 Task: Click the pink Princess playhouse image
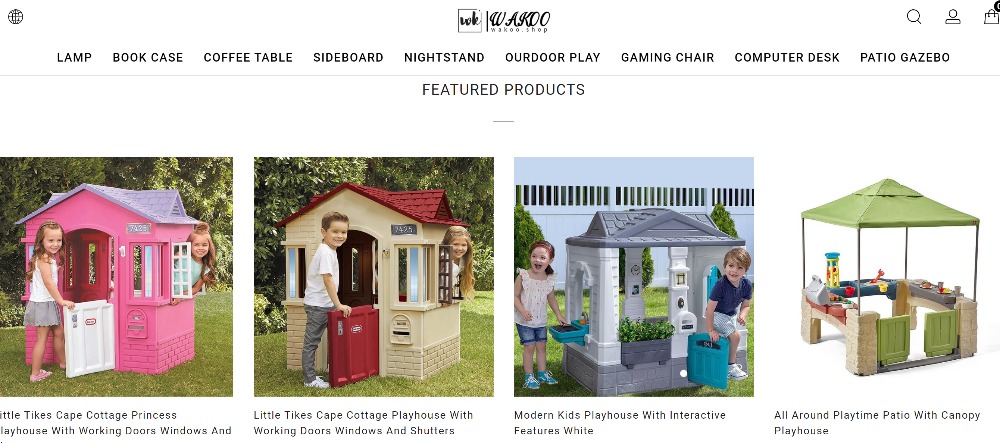(116, 277)
